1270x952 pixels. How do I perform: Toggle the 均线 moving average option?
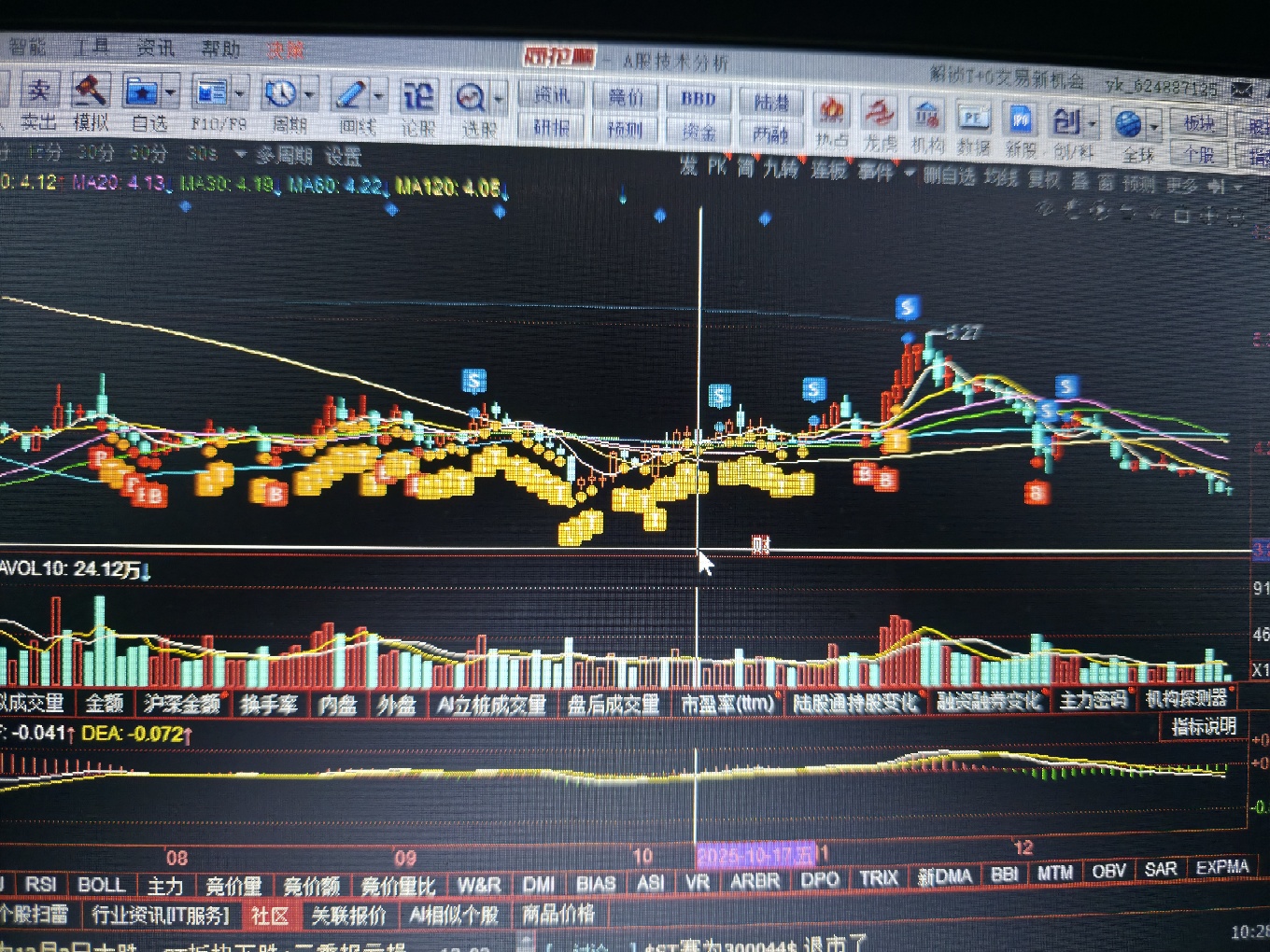pyautogui.click(x=999, y=177)
